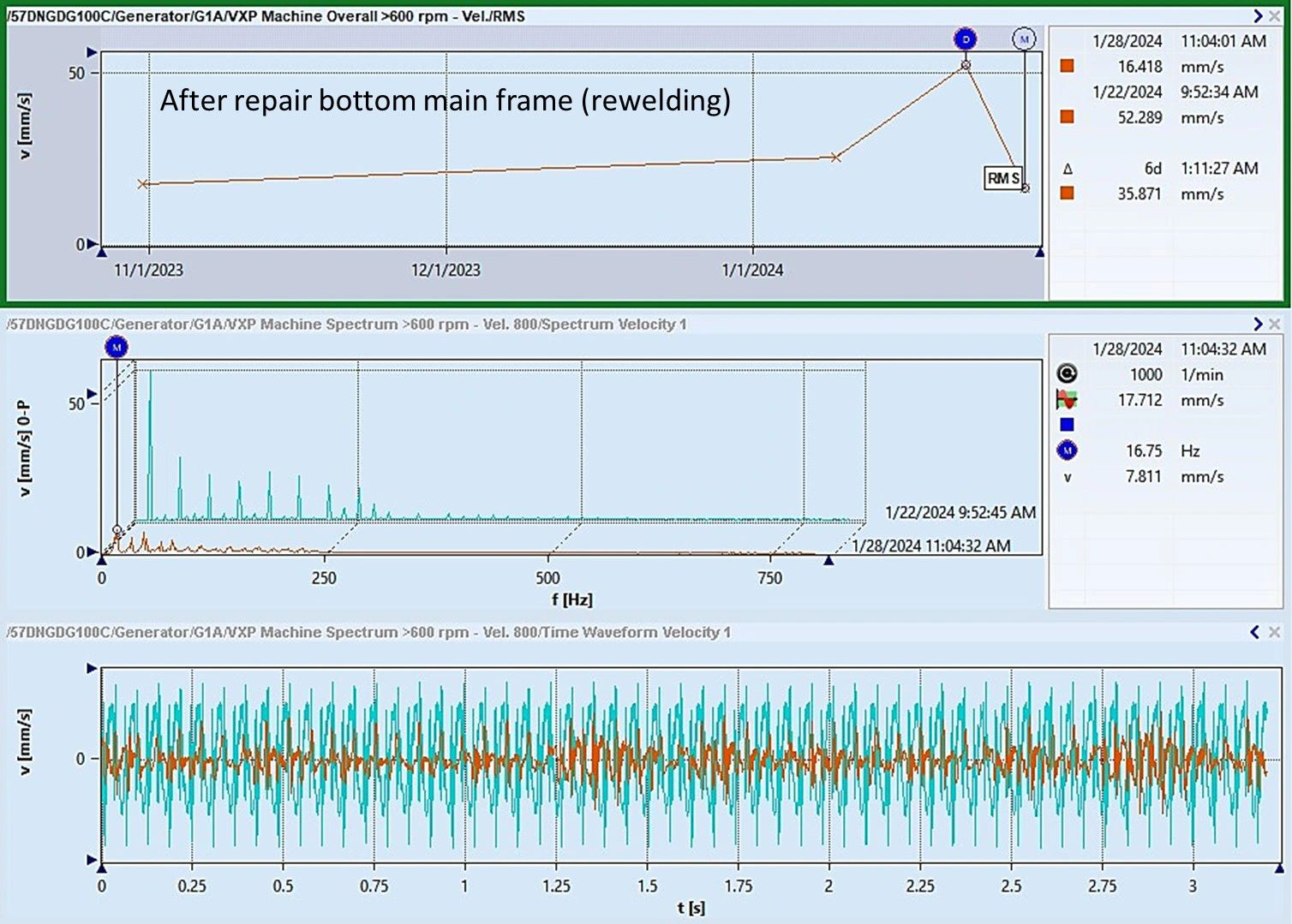
Task: Click the spectrum icon beside 17.712 mm/s
Action: pyautogui.click(x=1067, y=399)
